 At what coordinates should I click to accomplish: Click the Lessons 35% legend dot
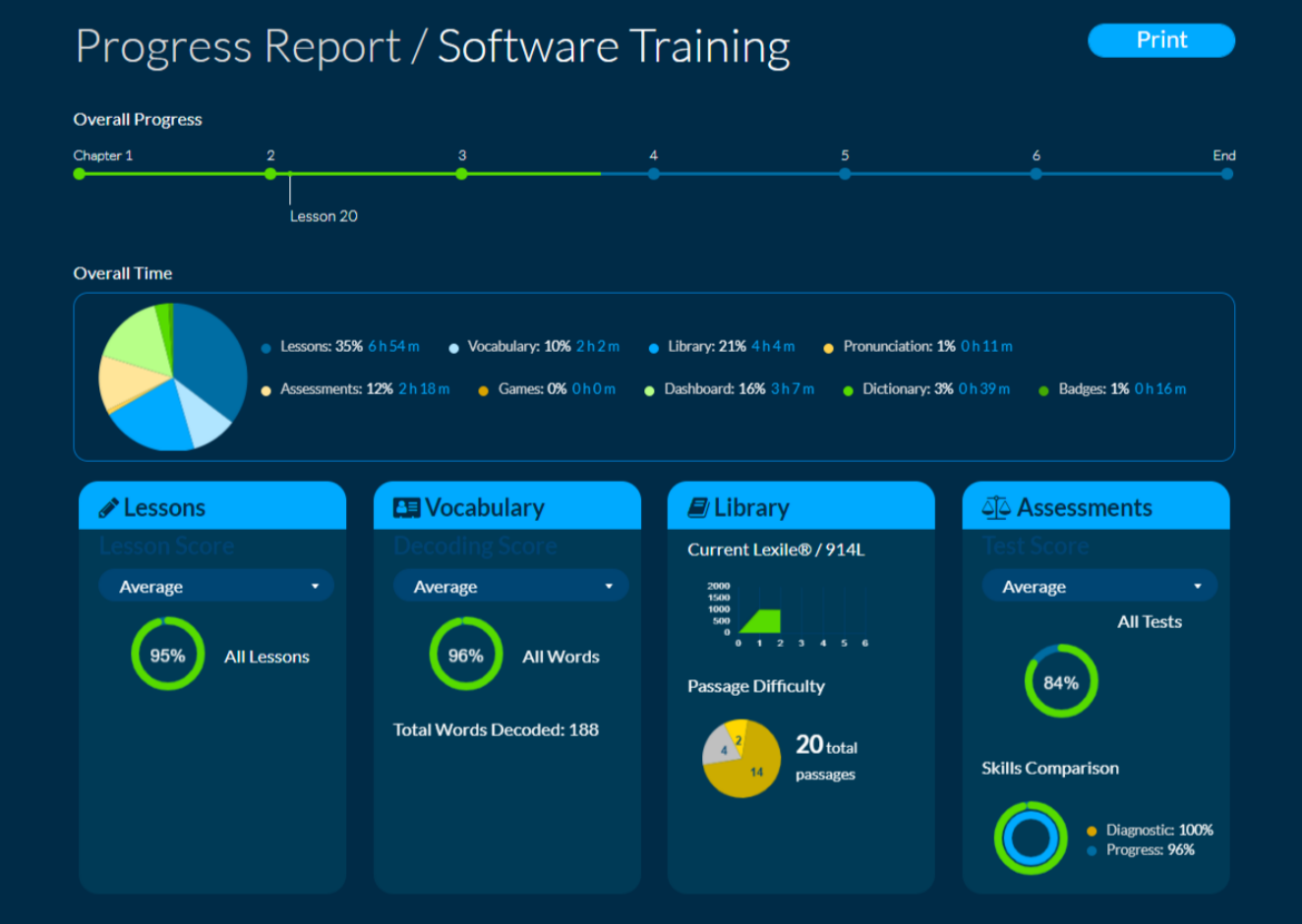coord(266,348)
